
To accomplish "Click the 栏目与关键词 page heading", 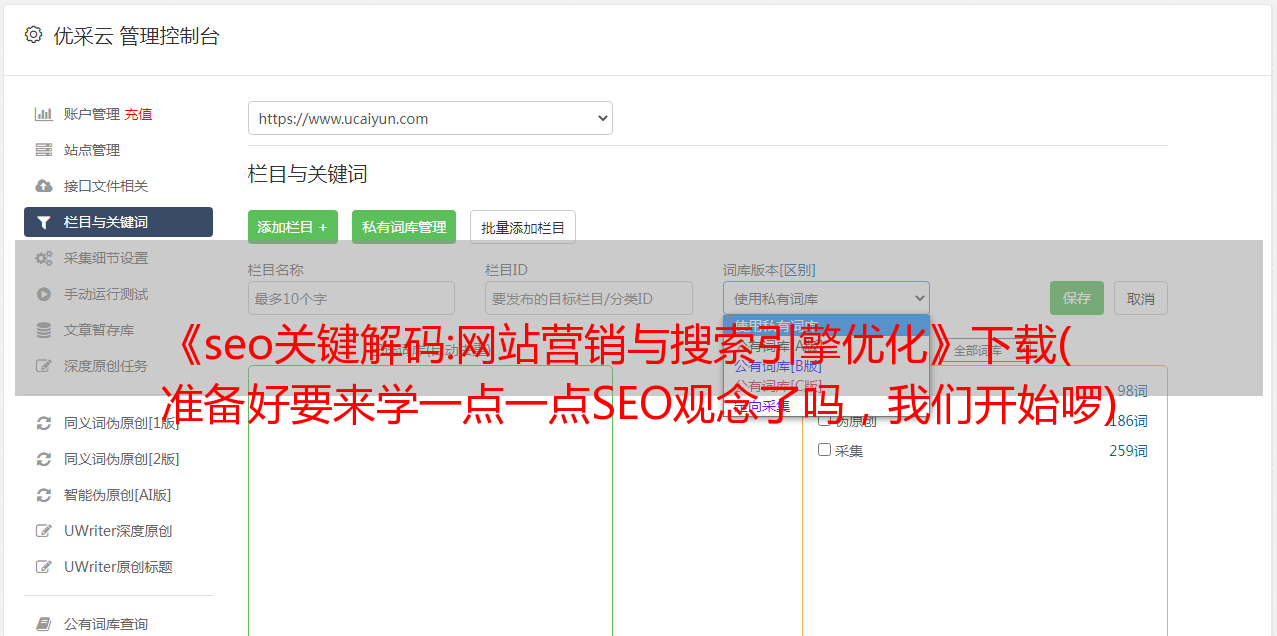I will coord(308,174).
